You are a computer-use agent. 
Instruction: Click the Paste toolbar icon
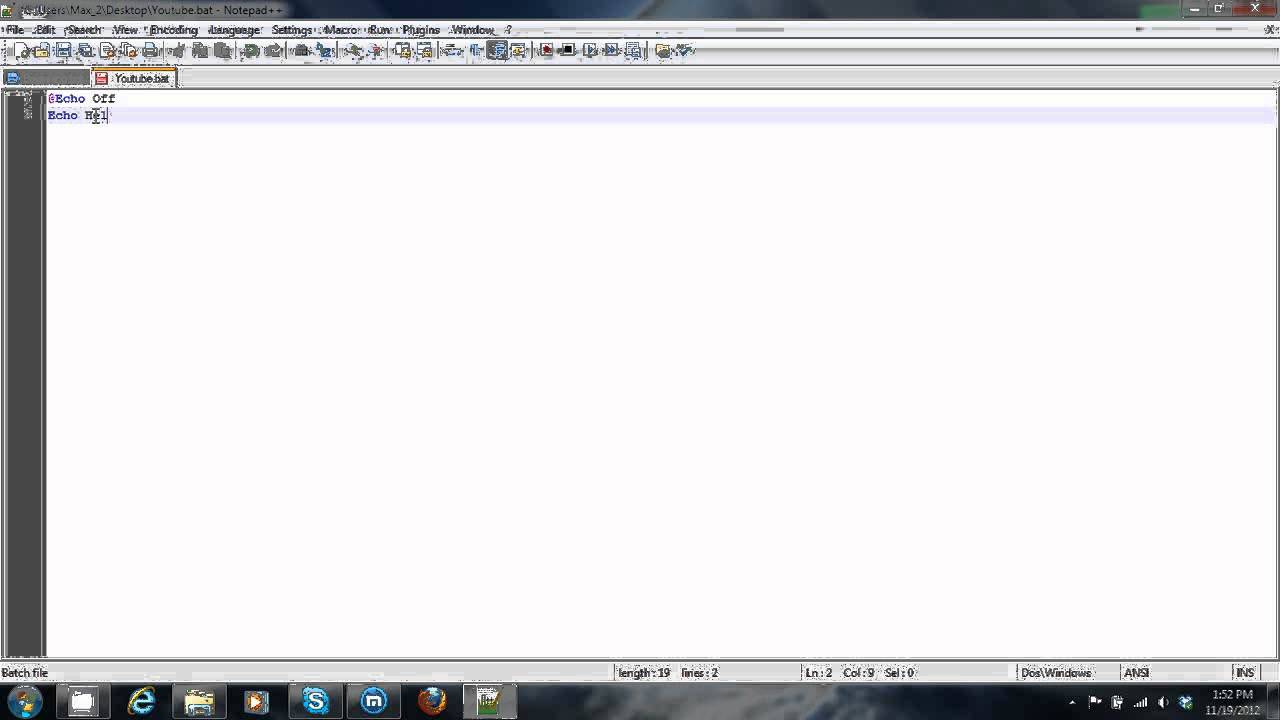[222, 50]
